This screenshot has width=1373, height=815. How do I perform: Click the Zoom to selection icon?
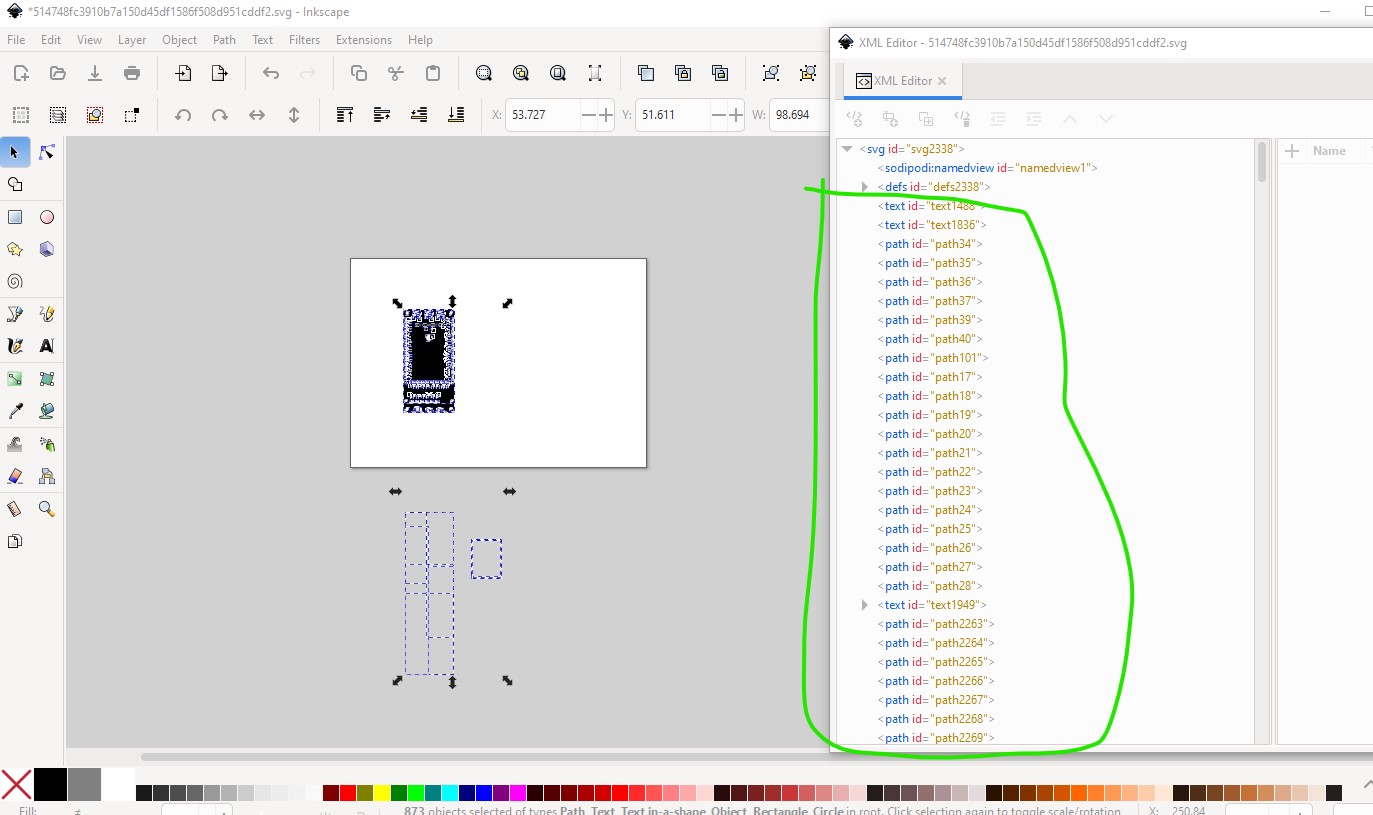484,73
